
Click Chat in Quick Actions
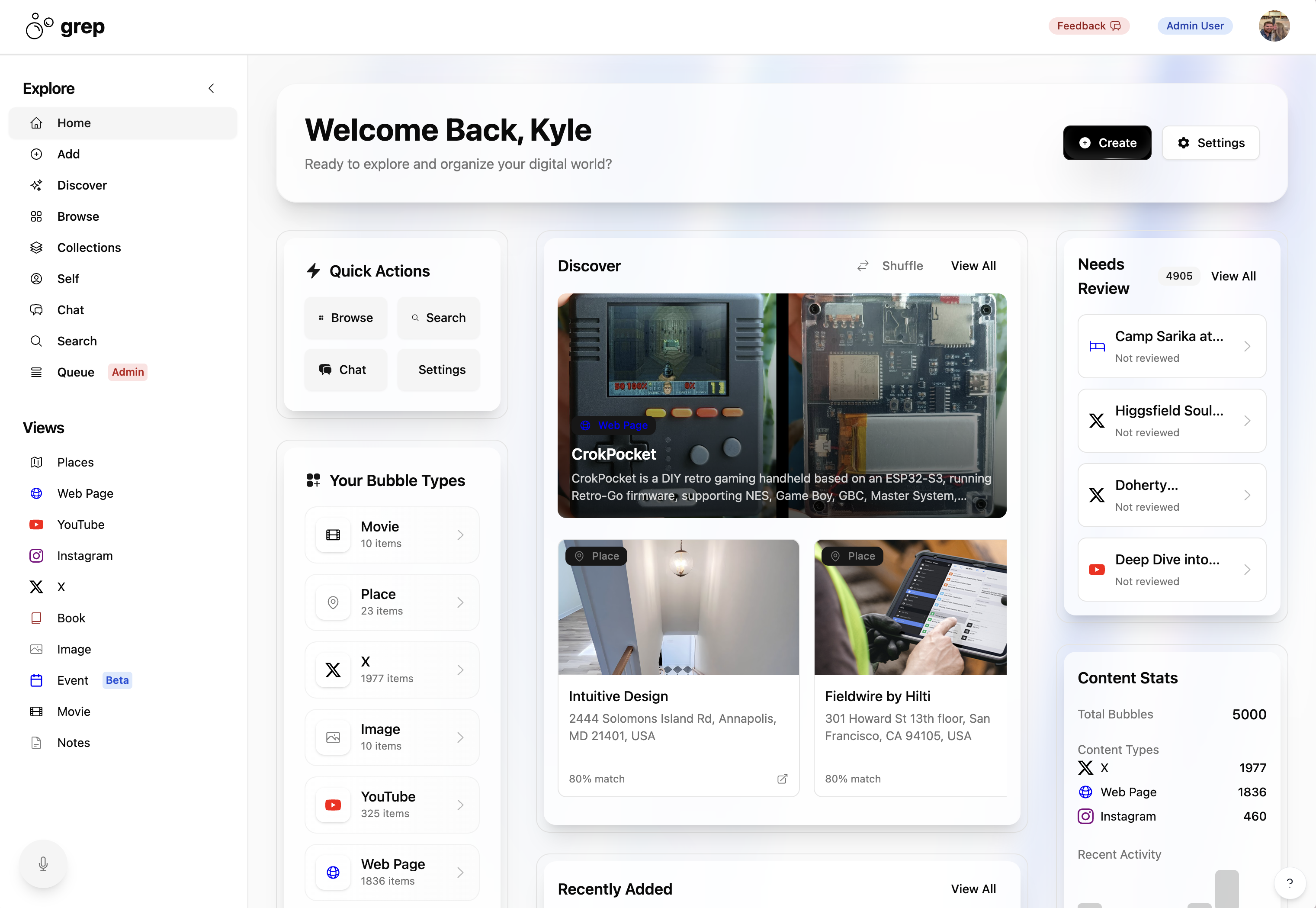pyautogui.click(x=346, y=370)
